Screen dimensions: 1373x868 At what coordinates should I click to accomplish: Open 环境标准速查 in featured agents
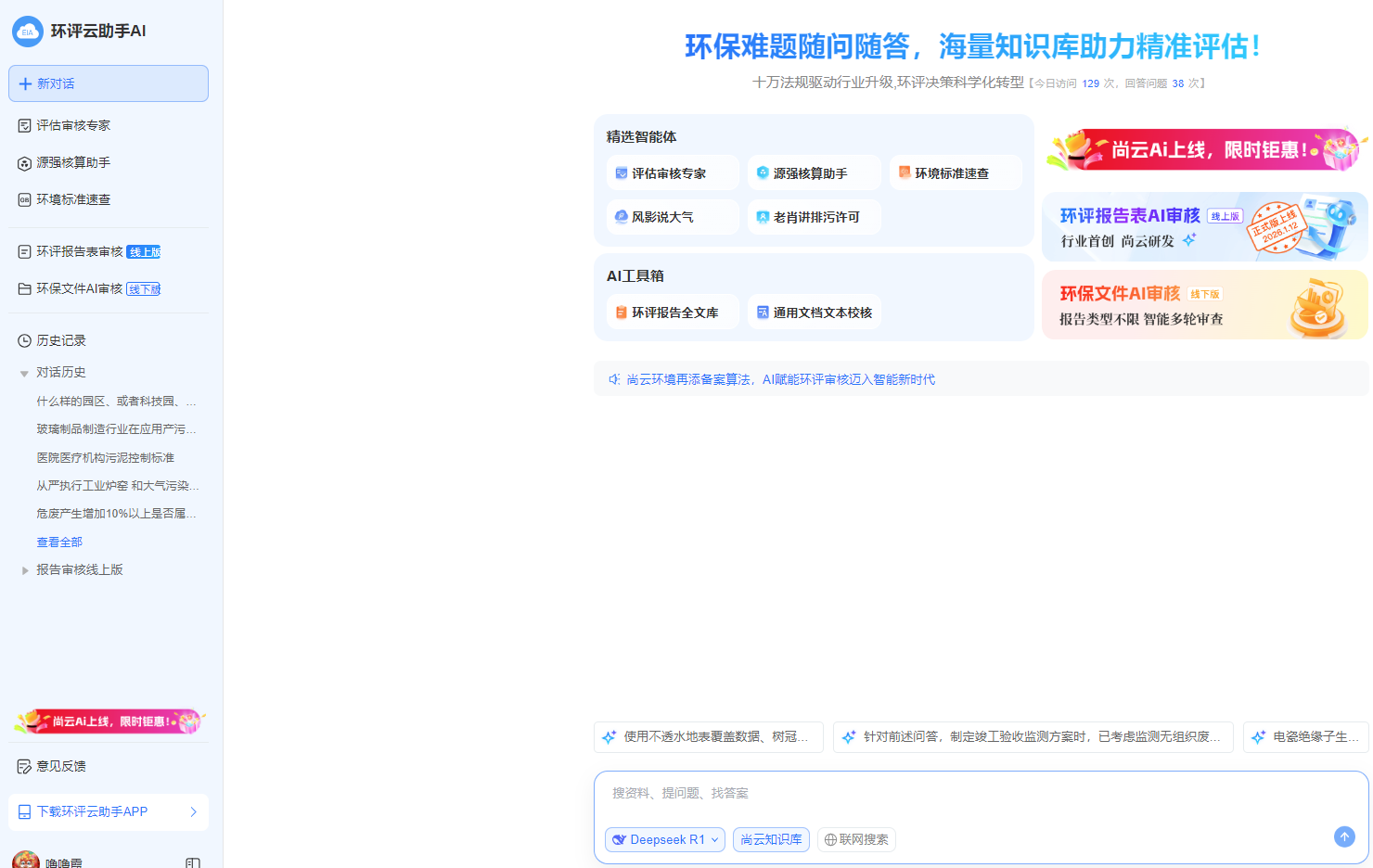[956, 173]
